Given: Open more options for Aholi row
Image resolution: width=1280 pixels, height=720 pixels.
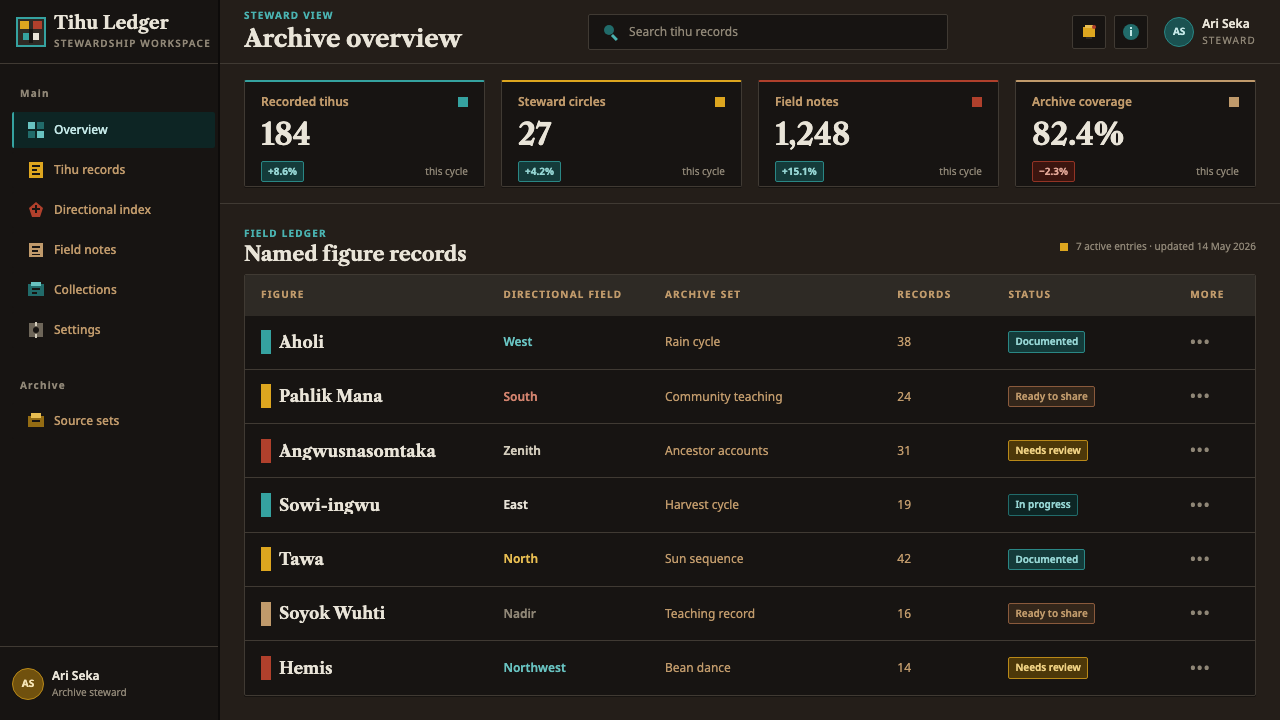Looking at the screenshot, I should point(1200,342).
